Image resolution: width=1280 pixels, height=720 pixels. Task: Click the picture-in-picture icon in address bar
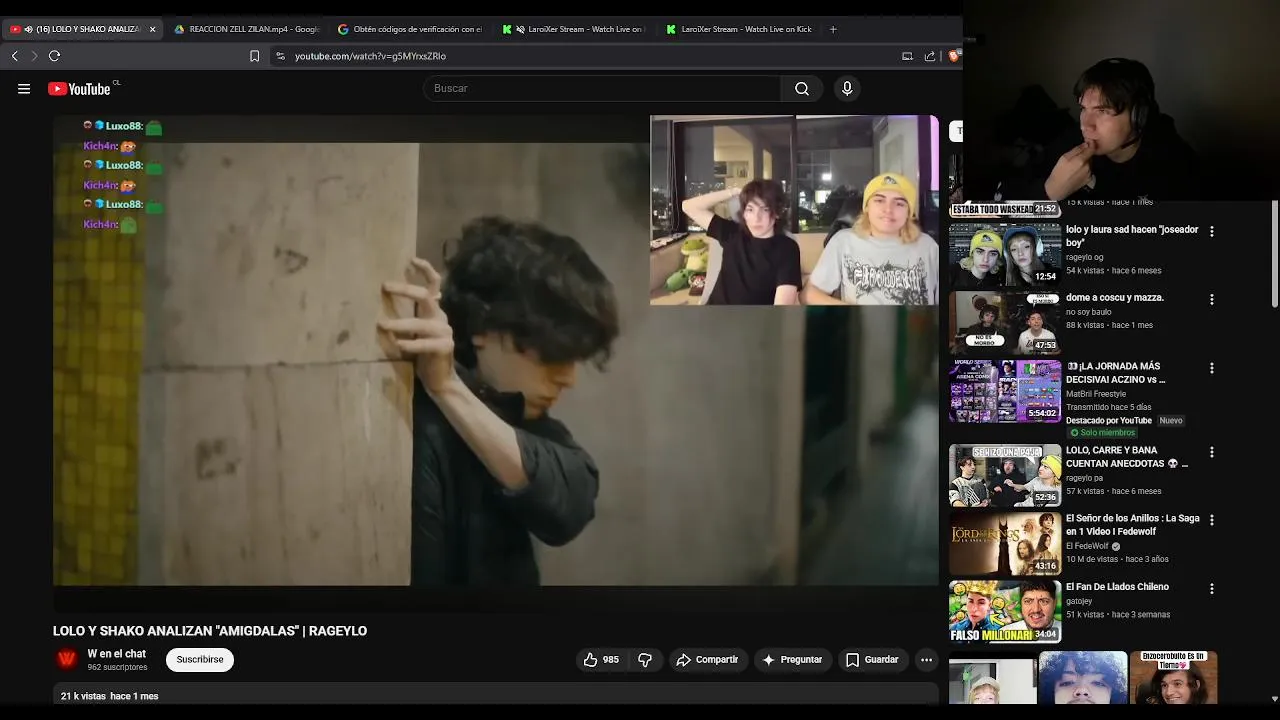point(907,56)
